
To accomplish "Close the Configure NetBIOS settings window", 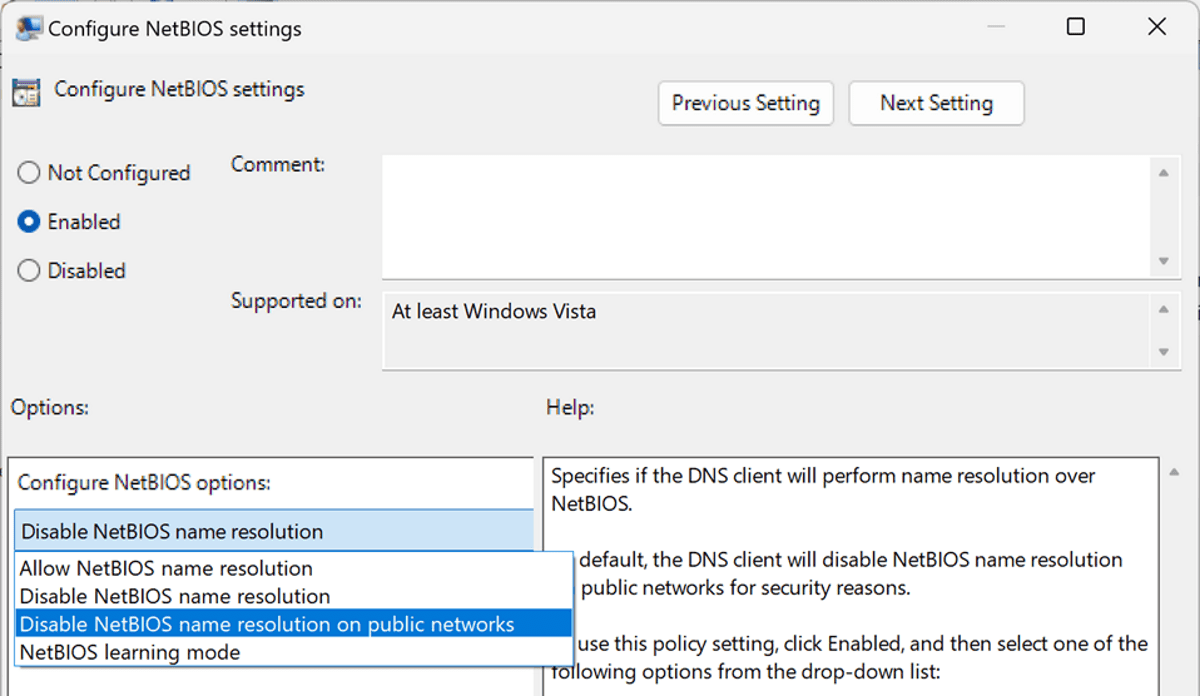I will pyautogui.click(x=1157, y=27).
